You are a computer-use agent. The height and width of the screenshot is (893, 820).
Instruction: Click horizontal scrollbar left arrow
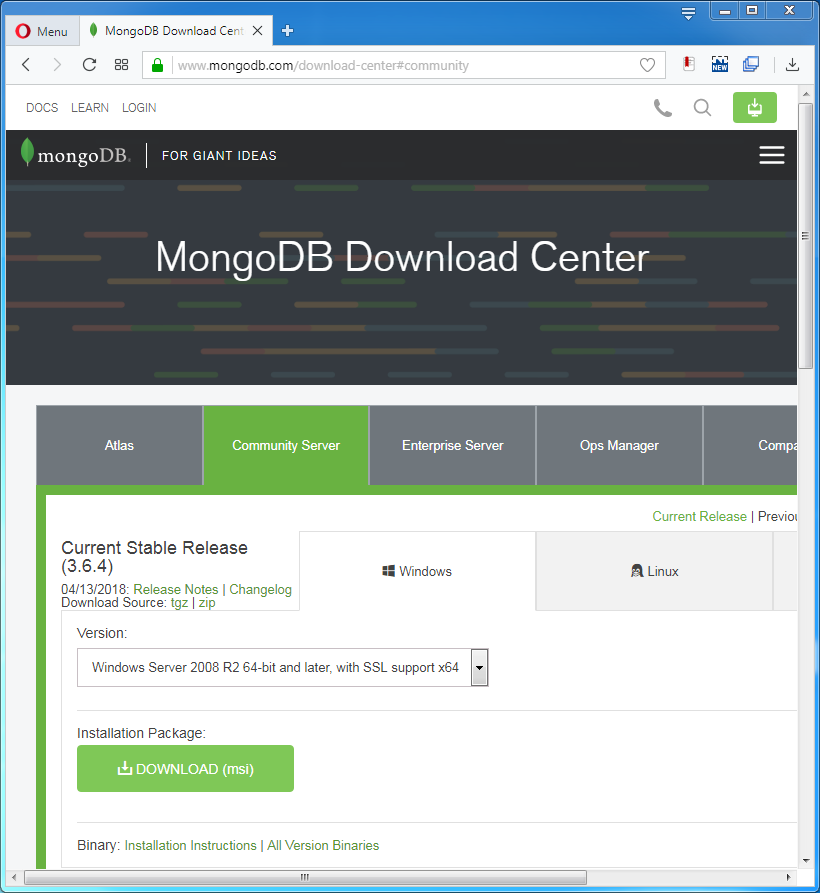(x=14, y=877)
